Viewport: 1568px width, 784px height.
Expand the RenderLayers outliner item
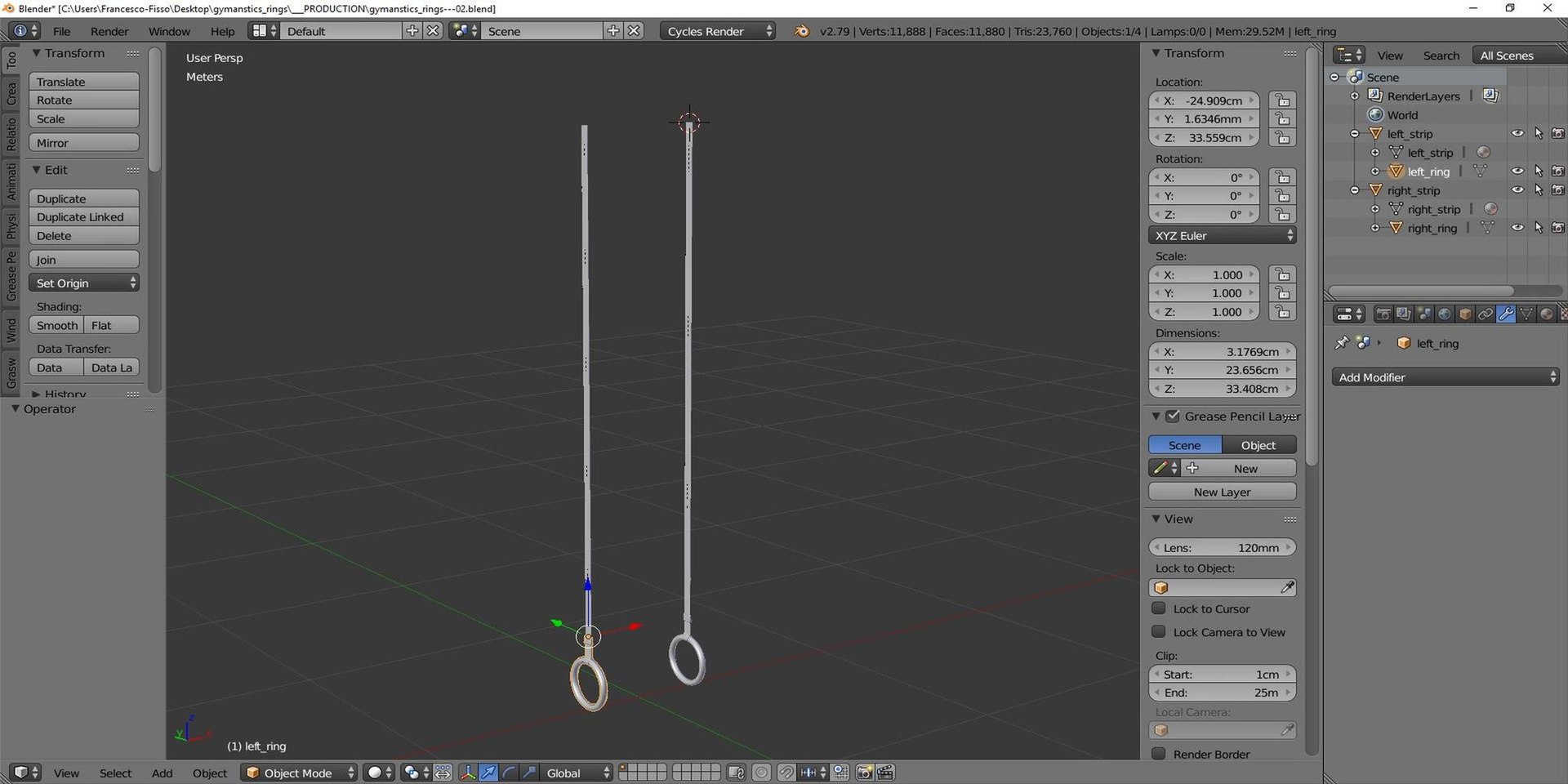[1355, 96]
